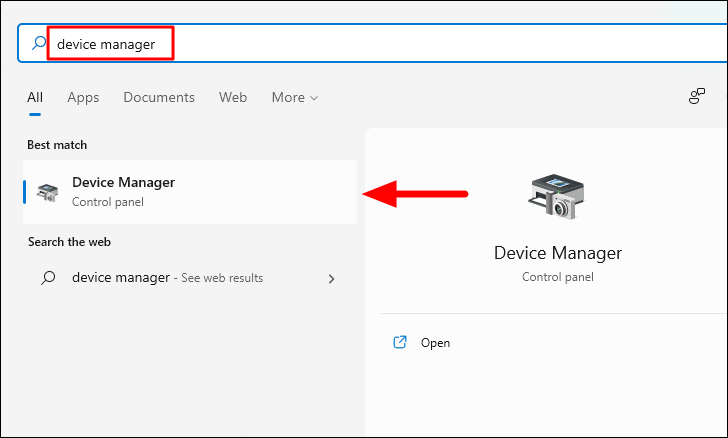Click the large Device Manager preview icon
This screenshot has width=728, height=438.
pyautogui.click(x=557, y=196)
